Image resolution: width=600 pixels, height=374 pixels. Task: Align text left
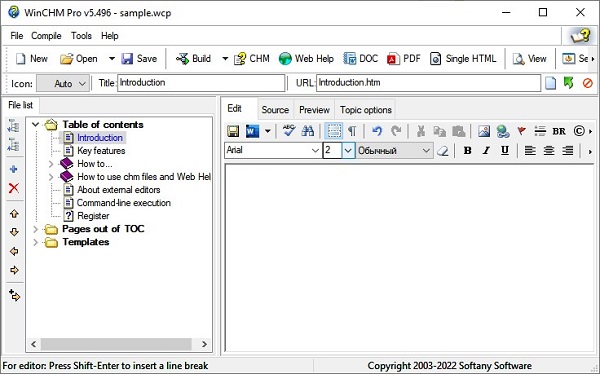(530, 151)
